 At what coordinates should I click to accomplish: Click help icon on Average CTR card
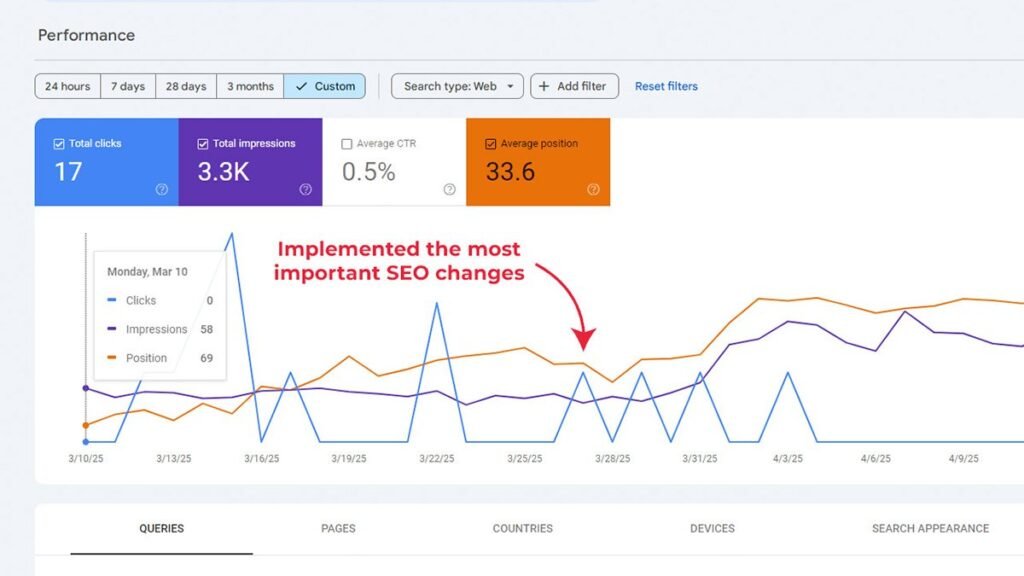pyautogui.click(x=450, y=189)
